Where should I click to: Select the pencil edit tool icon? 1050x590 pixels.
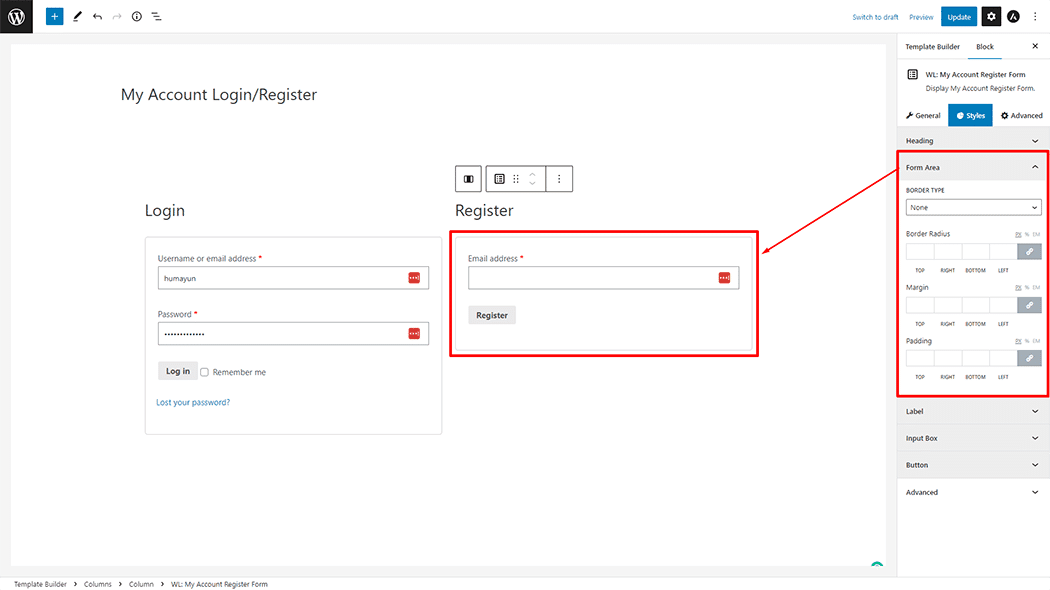[x=77, y=16]
